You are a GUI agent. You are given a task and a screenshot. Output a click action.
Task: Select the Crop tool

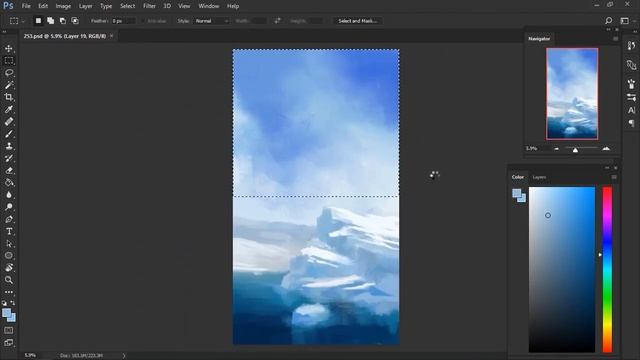coord(9,97)
